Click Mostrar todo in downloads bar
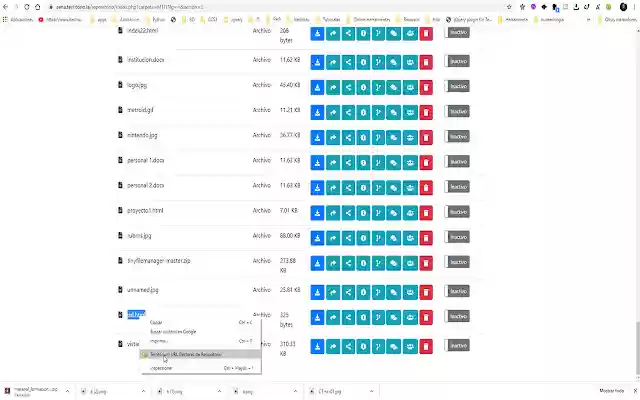The image size is (640, 400). click(x=611, y=391)
